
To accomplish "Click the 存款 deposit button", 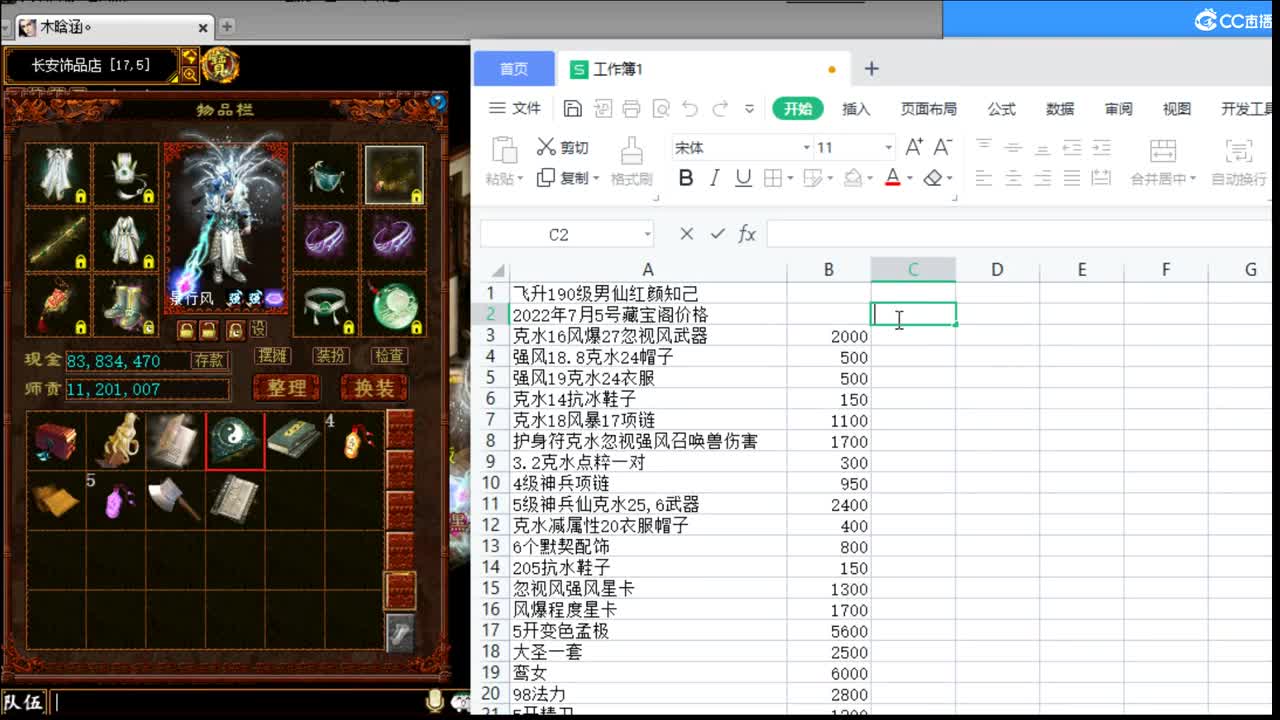I will click(209, 359).
